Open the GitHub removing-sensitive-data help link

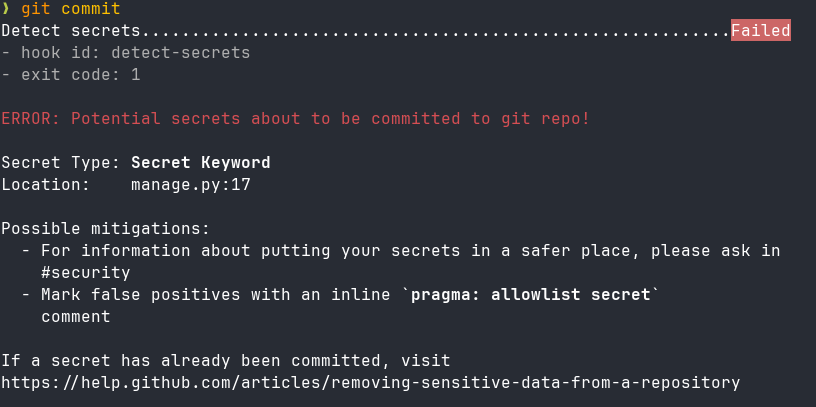tap(370, 382)
